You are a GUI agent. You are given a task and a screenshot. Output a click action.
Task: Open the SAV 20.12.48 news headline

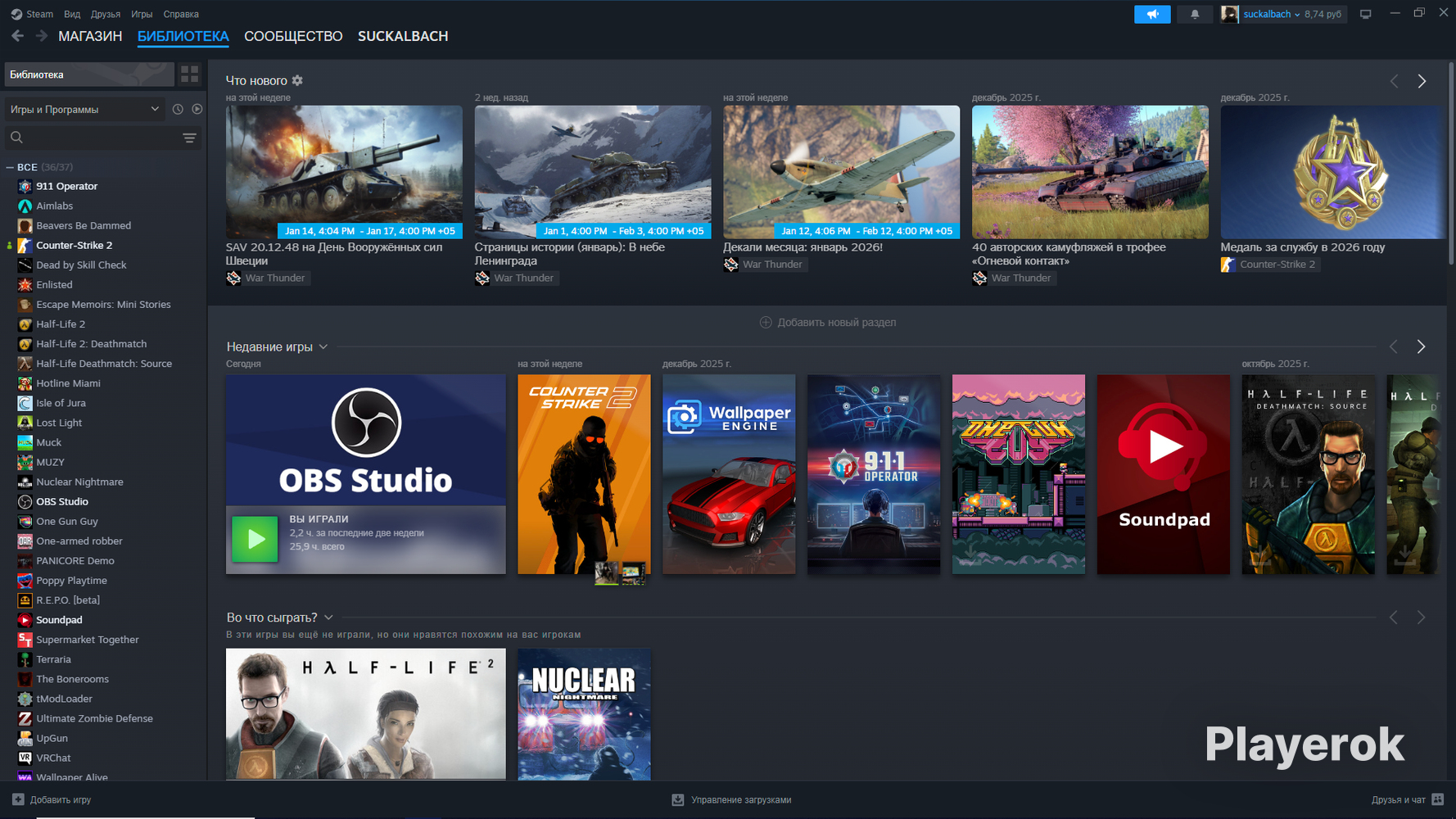click(334, 254)
